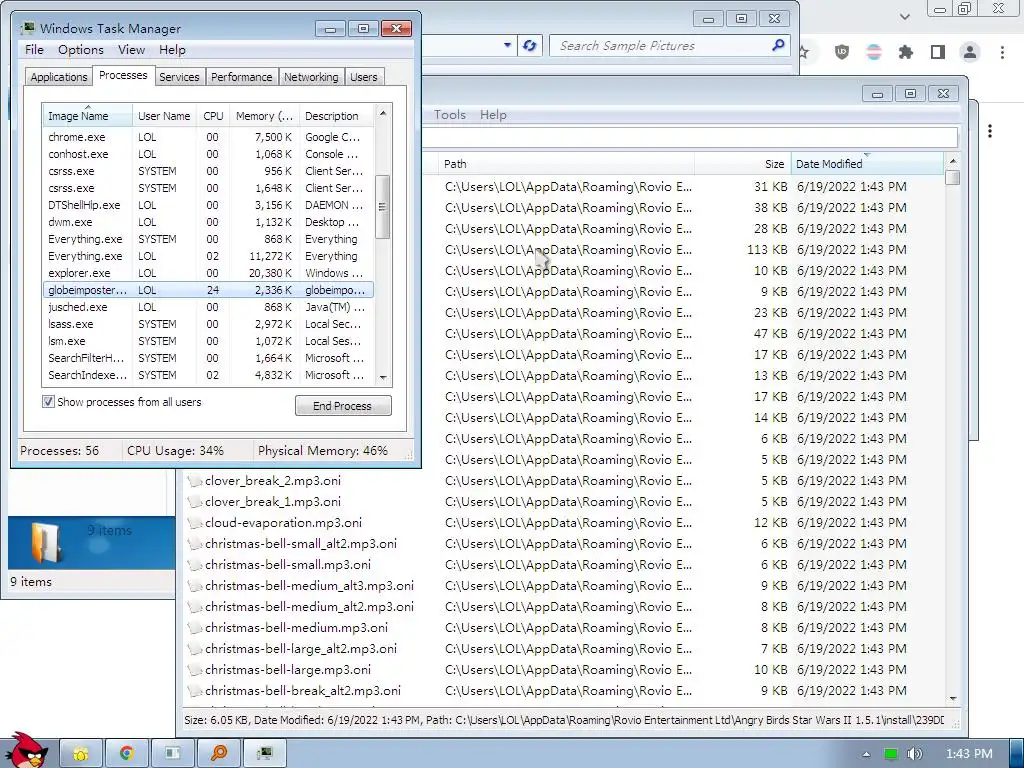
Task: Open Chrome profile avatar icon
Action: tap(970, 52)
